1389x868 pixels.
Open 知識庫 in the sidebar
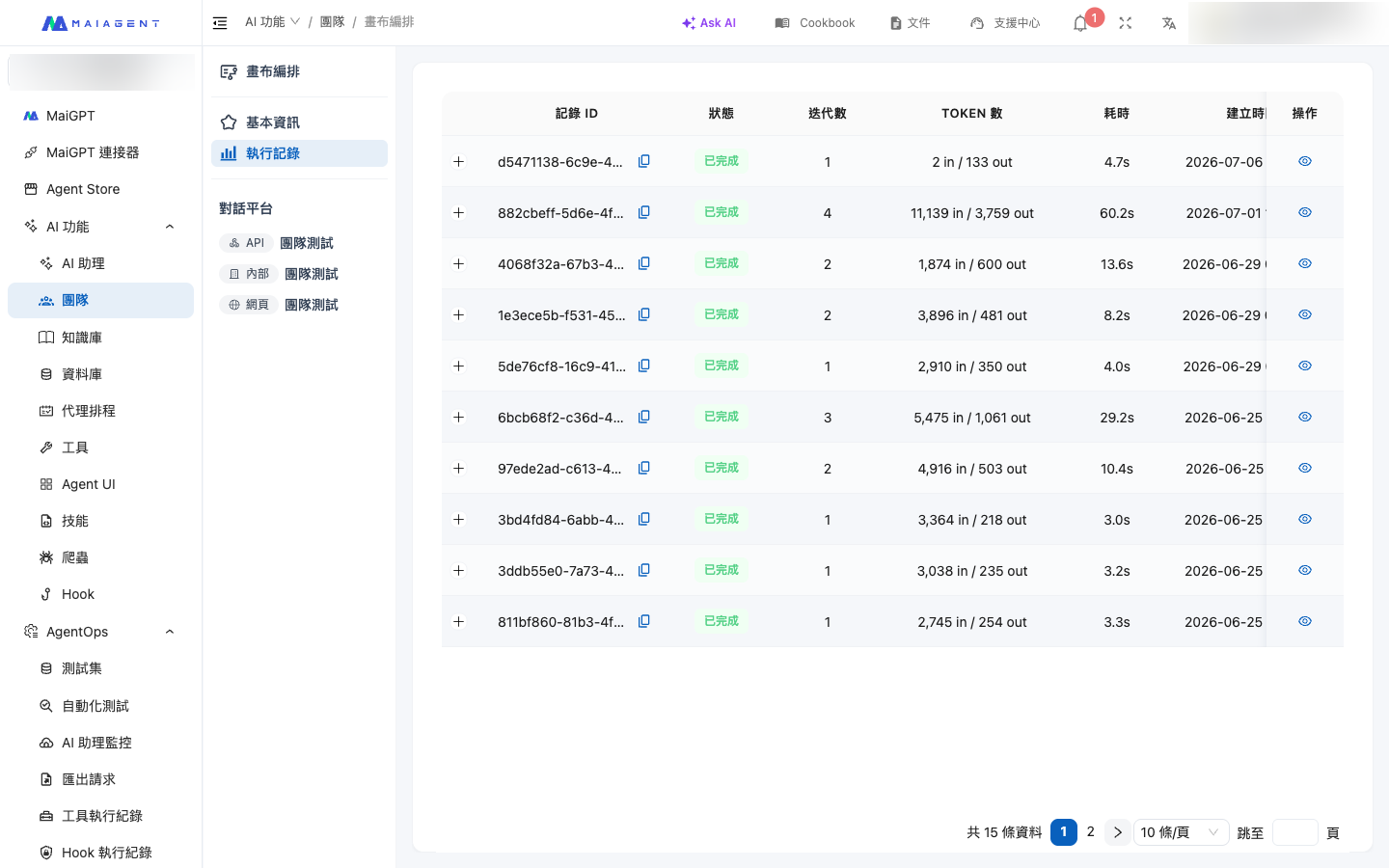coord(100,338)
